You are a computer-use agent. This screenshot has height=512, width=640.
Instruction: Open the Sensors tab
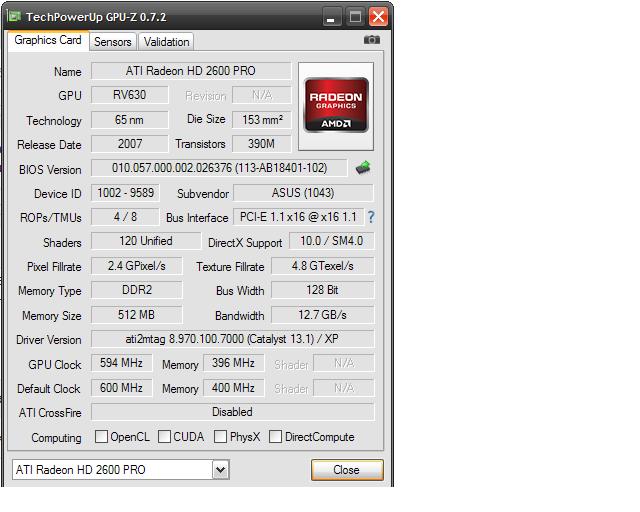pyautogui.click(x=113, y=42)
